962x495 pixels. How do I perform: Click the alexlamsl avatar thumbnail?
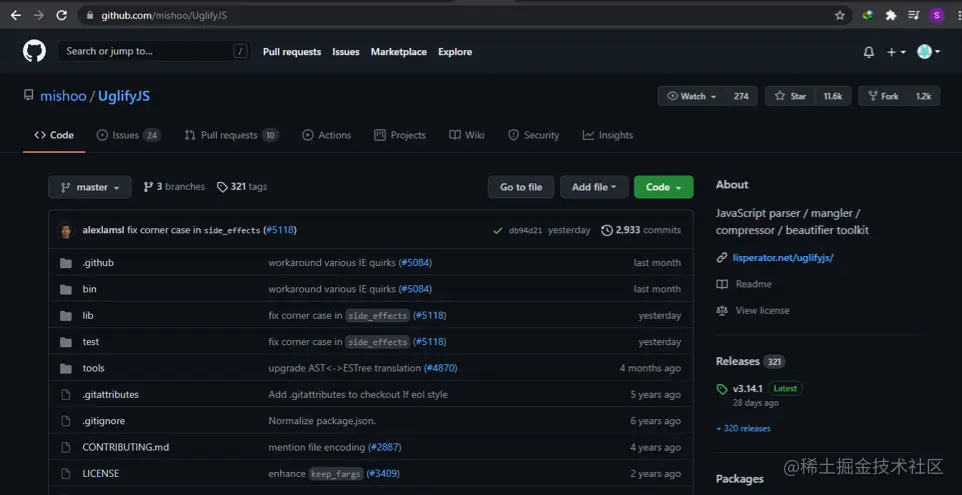tap(66, 230)
